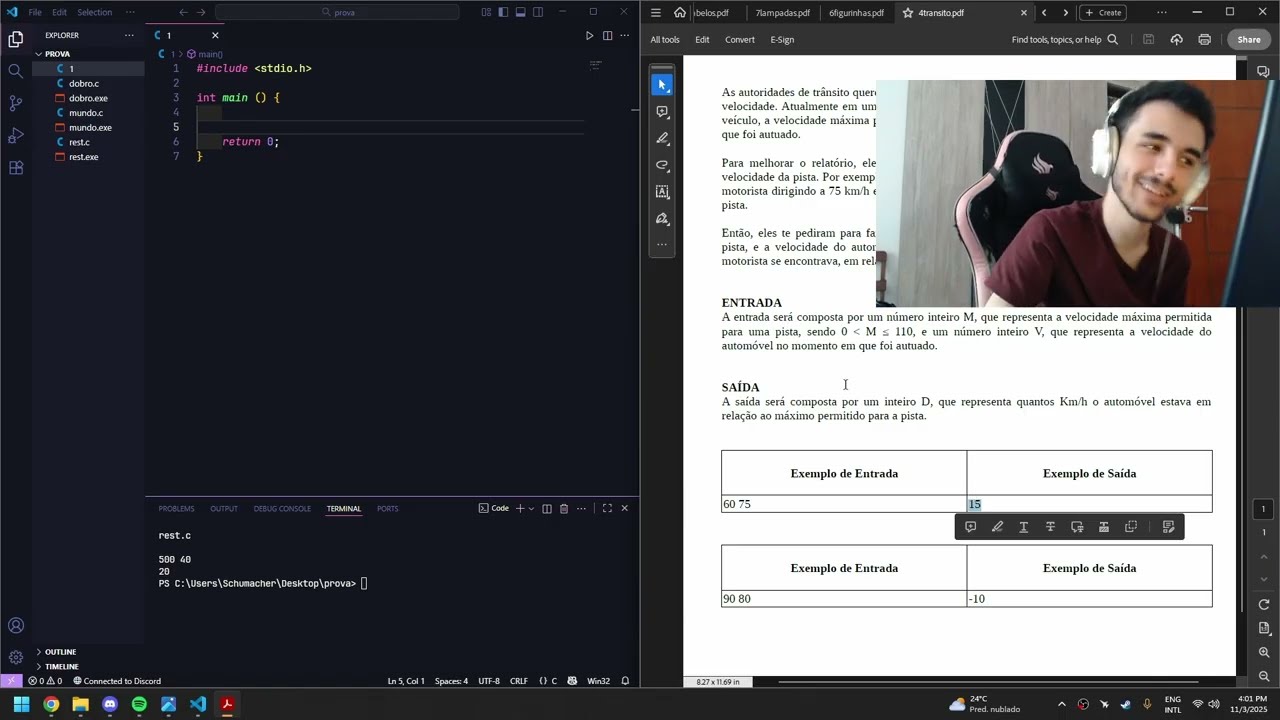The width and height of the screenshot is (1280, 720).
Task: Toggle the VS Code bottom panel layout
Action: coord(520,12)
